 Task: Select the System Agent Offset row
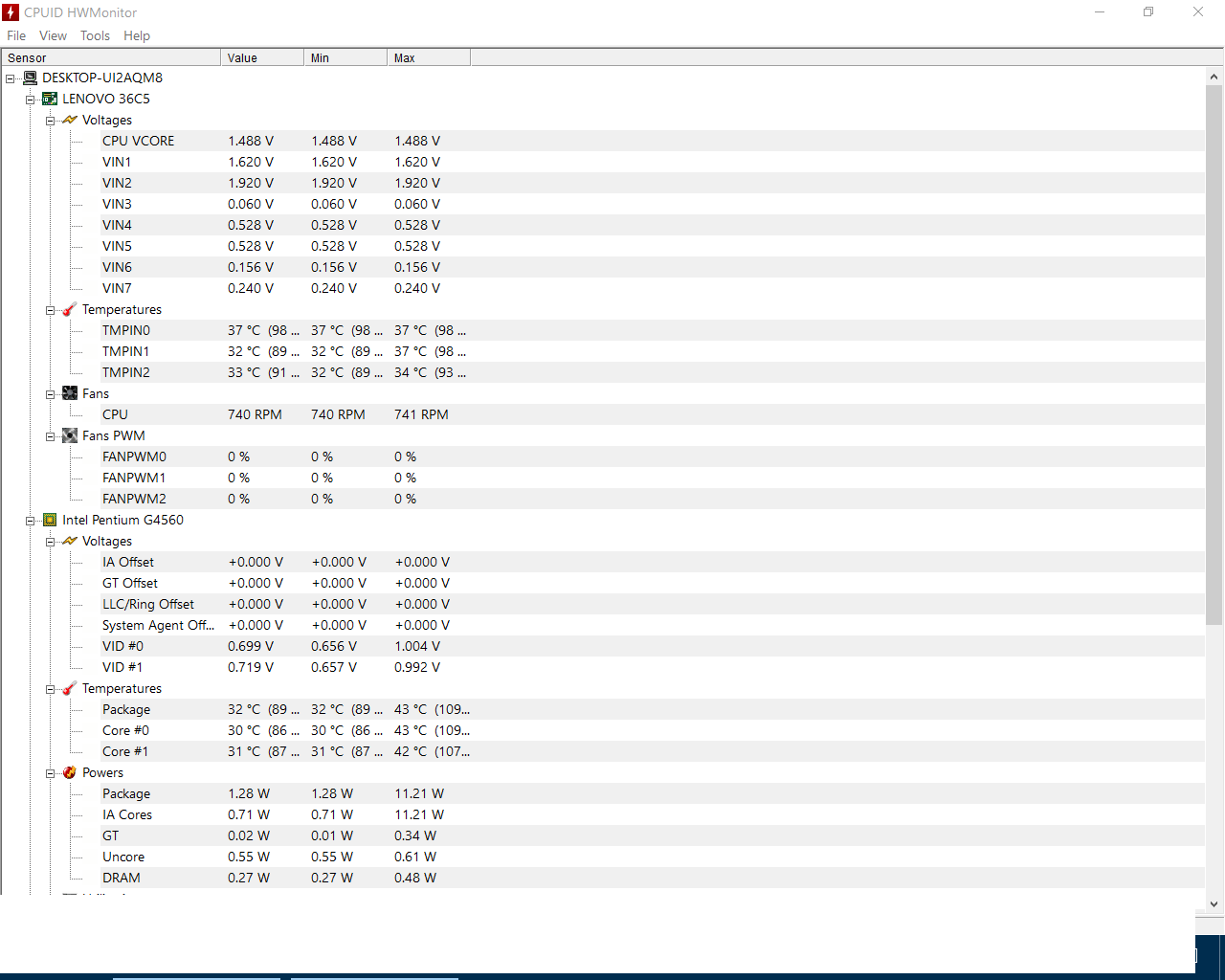click(x=651, y=625)
